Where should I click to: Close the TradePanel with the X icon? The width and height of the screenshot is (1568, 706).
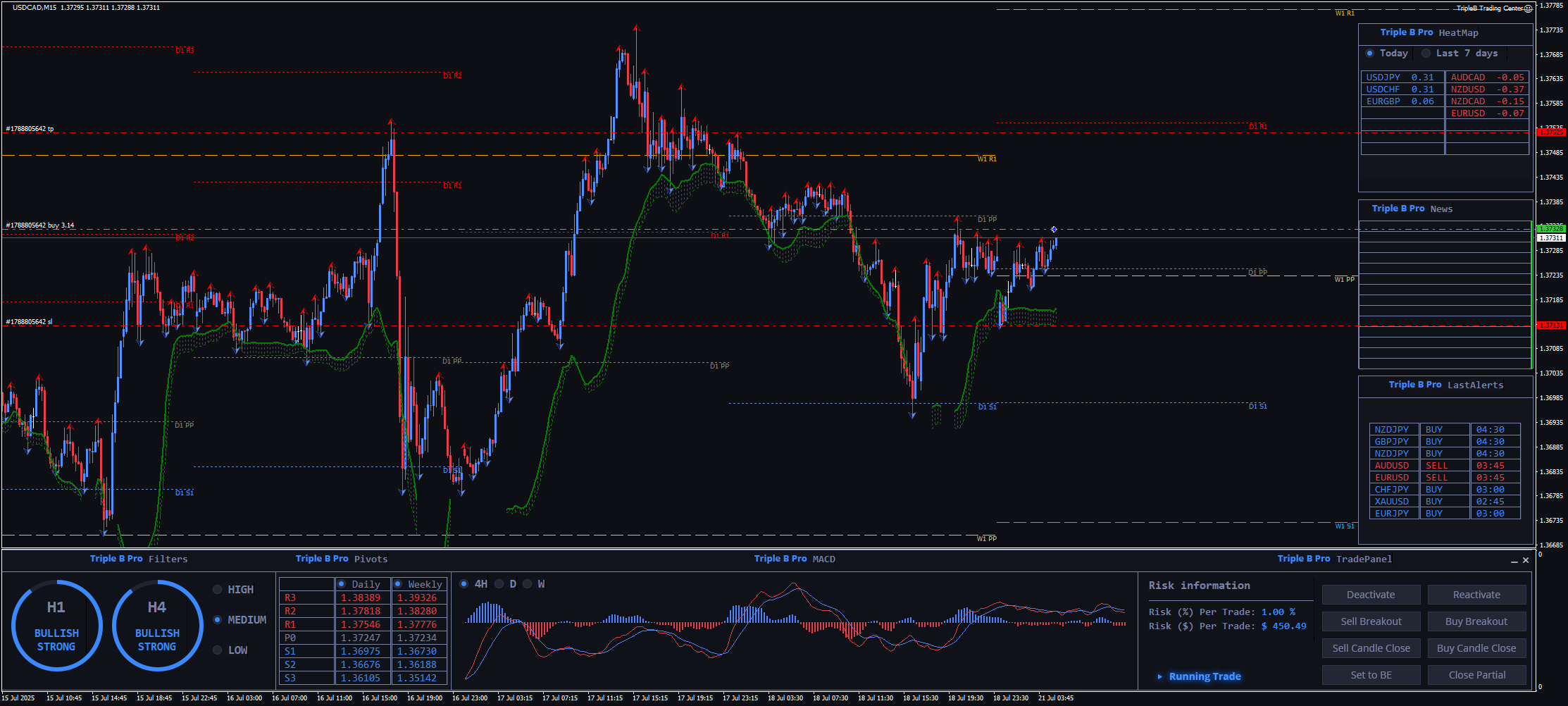point(1526,561)
